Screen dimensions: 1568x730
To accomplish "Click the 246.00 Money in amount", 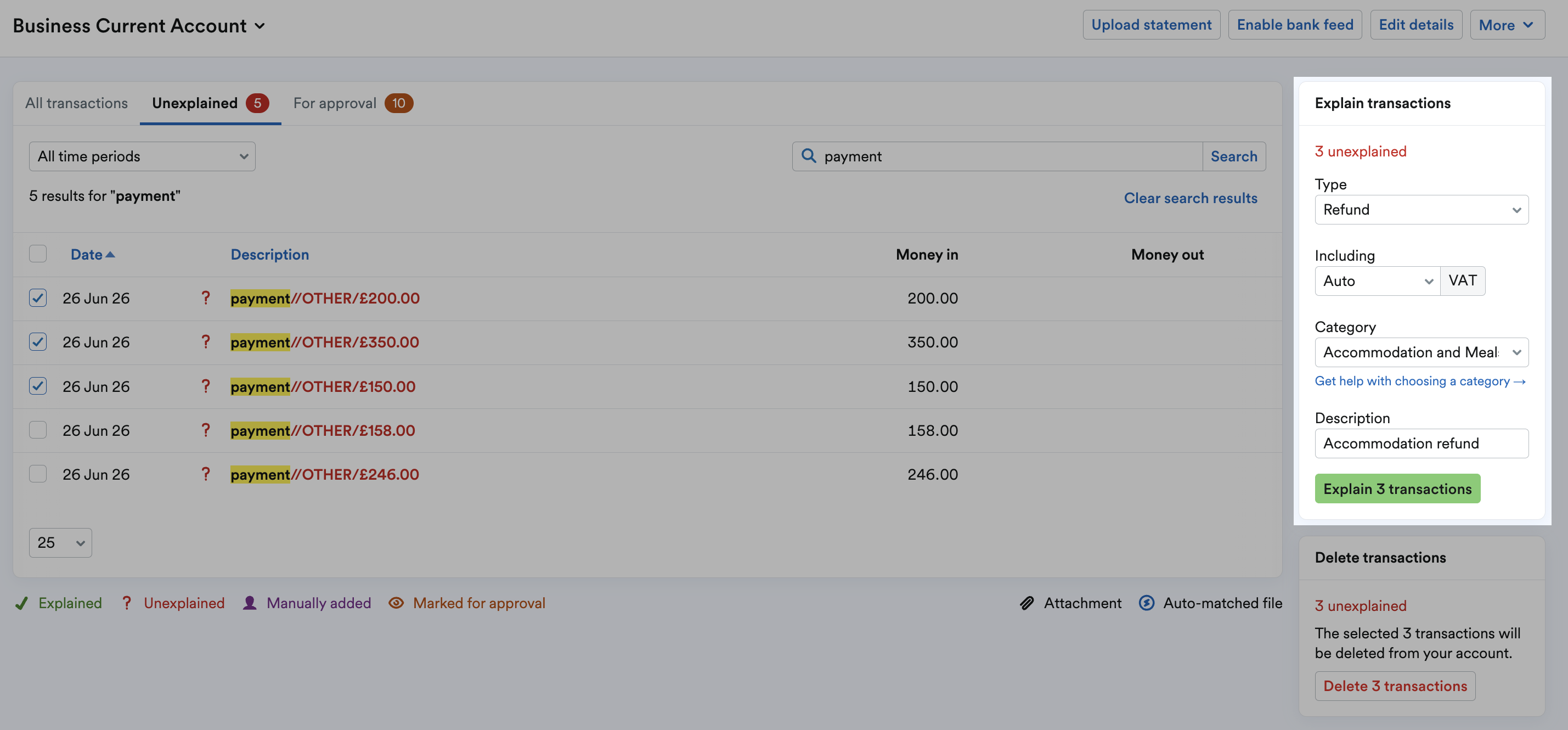I will click(x=933, y=474).
